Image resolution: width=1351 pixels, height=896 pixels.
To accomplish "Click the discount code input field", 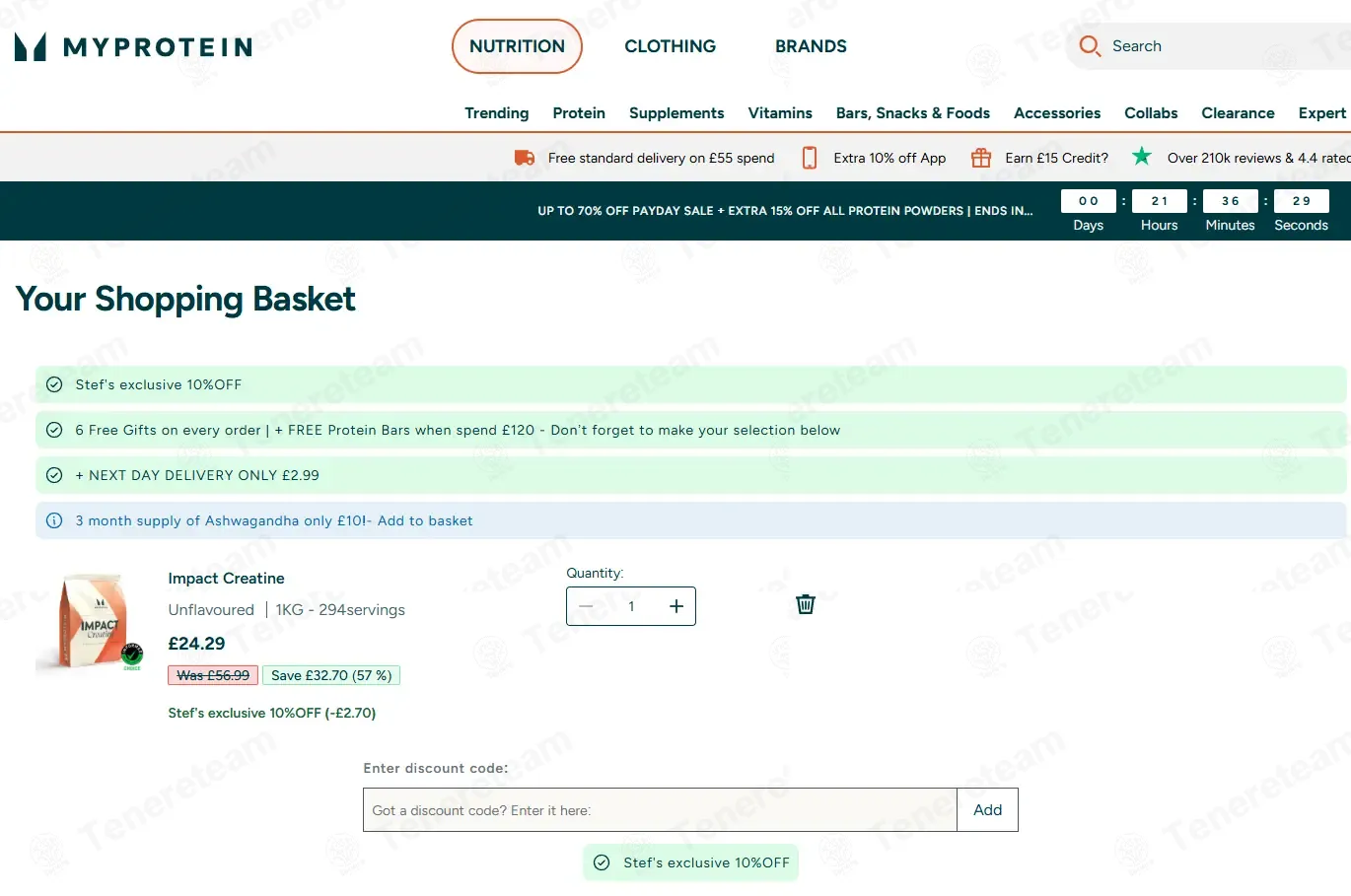I will pyautogui.click(x=660, y=810).
